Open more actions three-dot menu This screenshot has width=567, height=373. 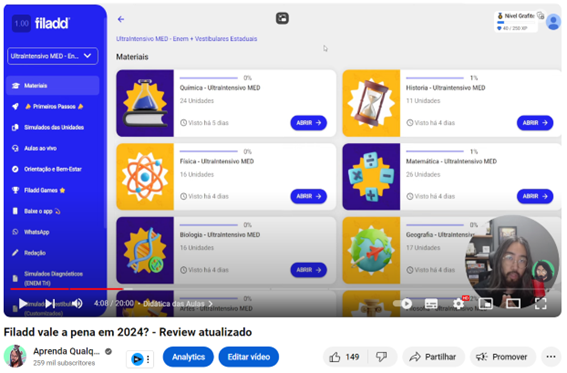click(551, 357)
